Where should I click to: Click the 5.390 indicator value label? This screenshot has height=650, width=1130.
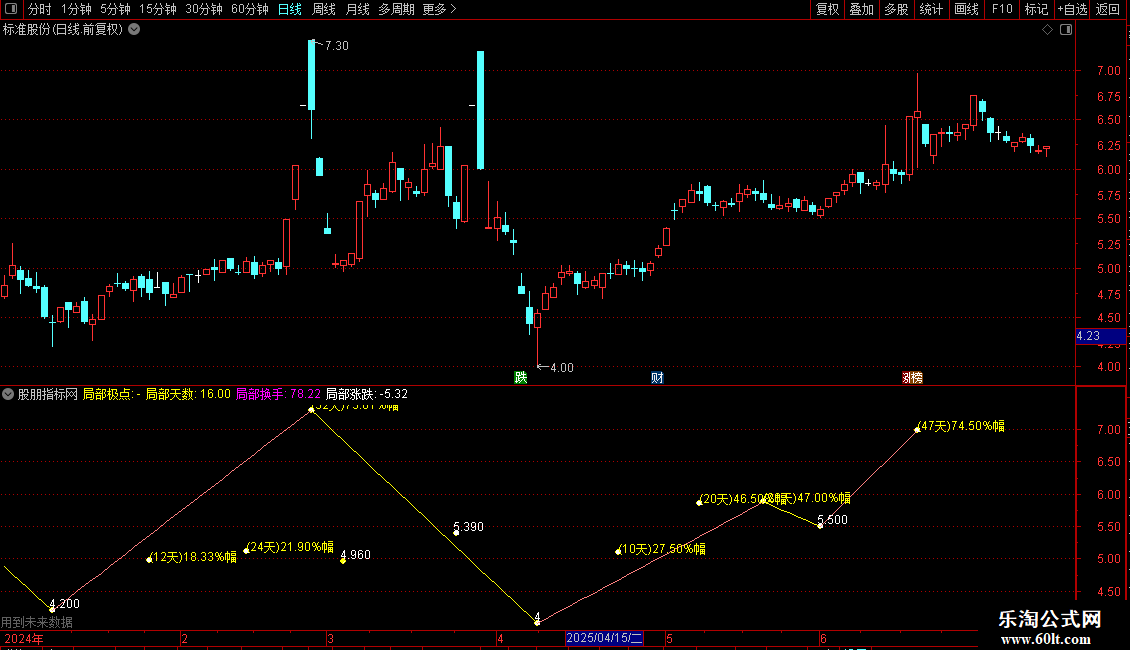(x=468, y=527)
